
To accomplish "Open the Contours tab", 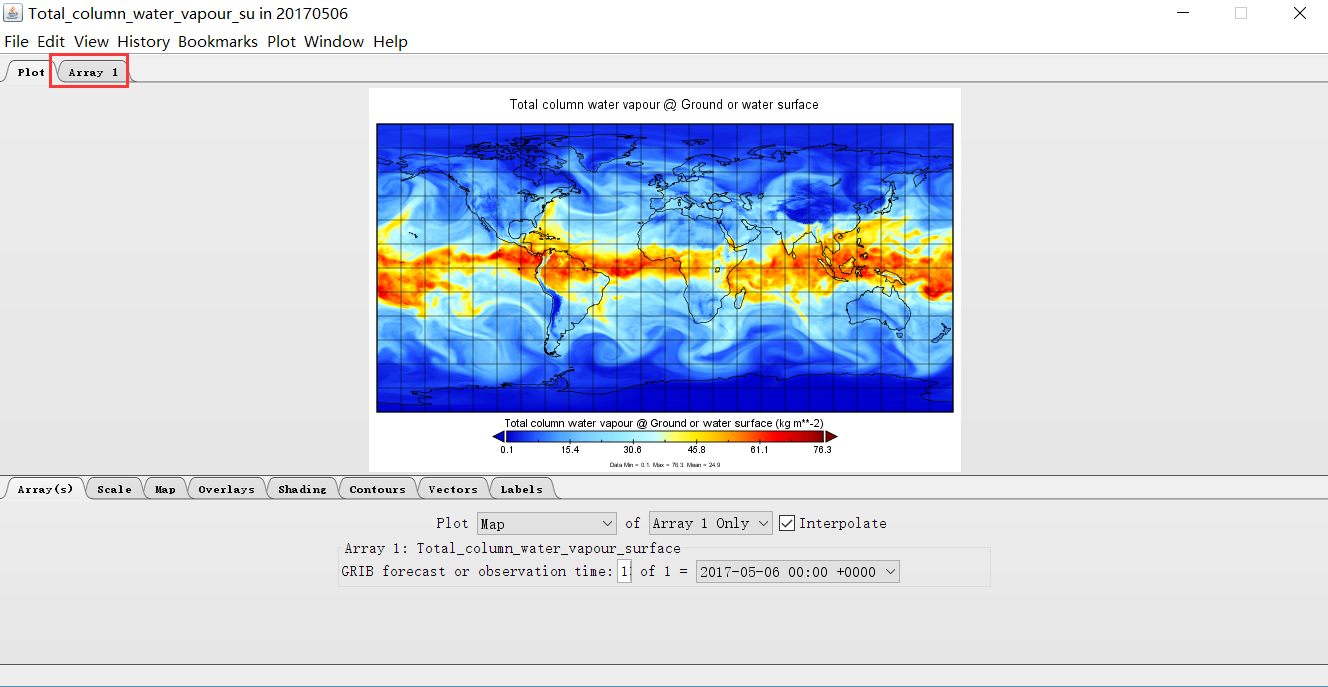I will pos(377,488).
